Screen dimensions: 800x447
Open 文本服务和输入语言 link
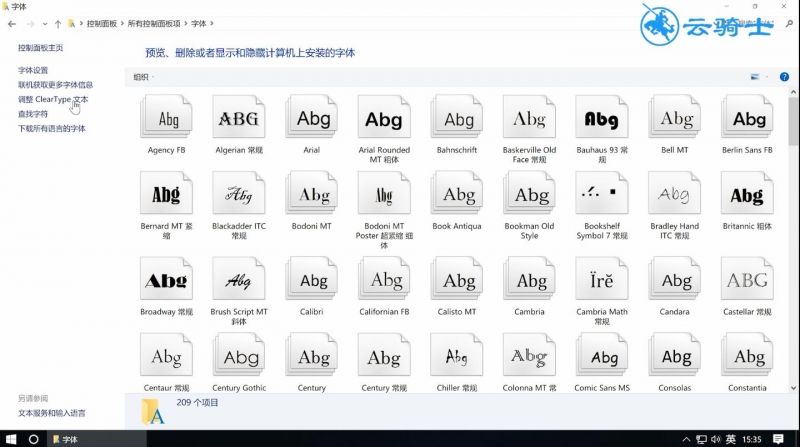(x=52, y=413)
